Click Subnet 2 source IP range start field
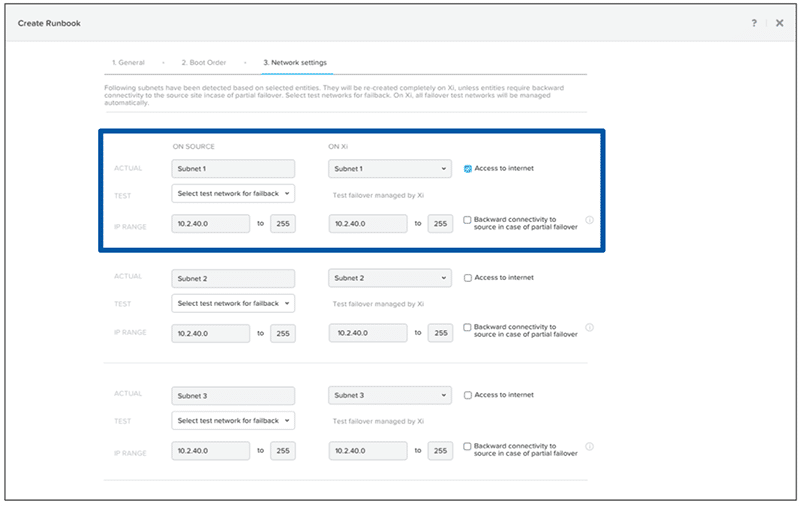The width and height of the screenshot is (800, 506). 210,332
